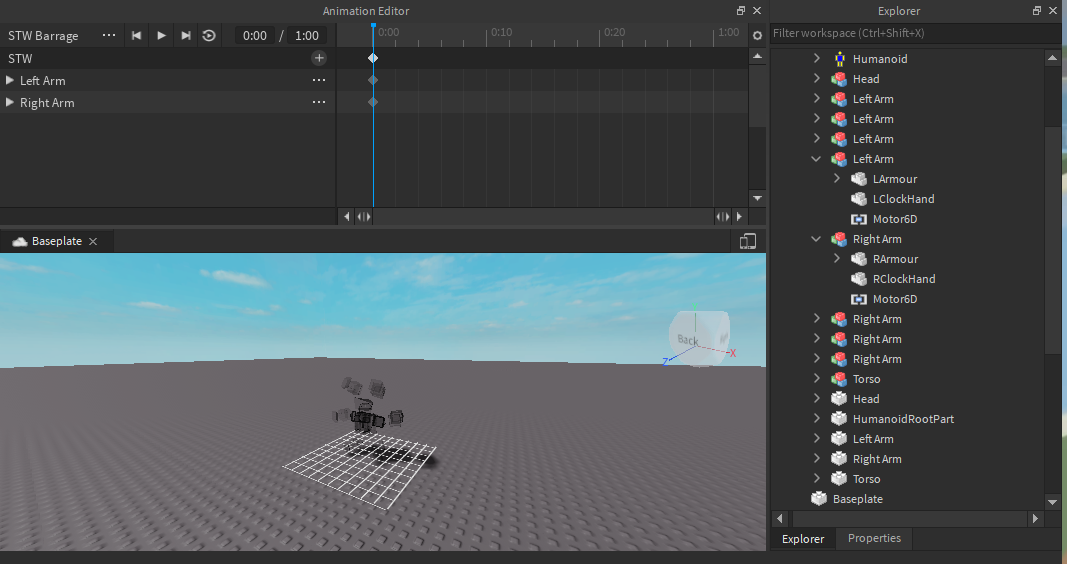Select LClockHand part in Explorer
Screen dimensions: 1067x564
click(903, 199)
